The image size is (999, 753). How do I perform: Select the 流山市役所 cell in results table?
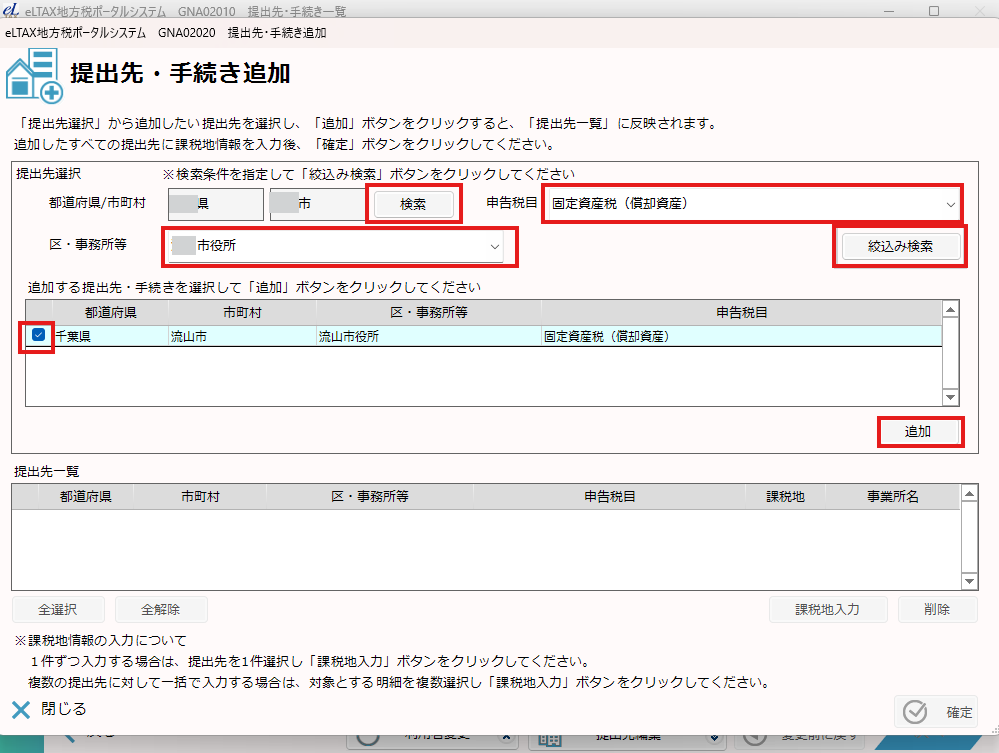(427, 337)
